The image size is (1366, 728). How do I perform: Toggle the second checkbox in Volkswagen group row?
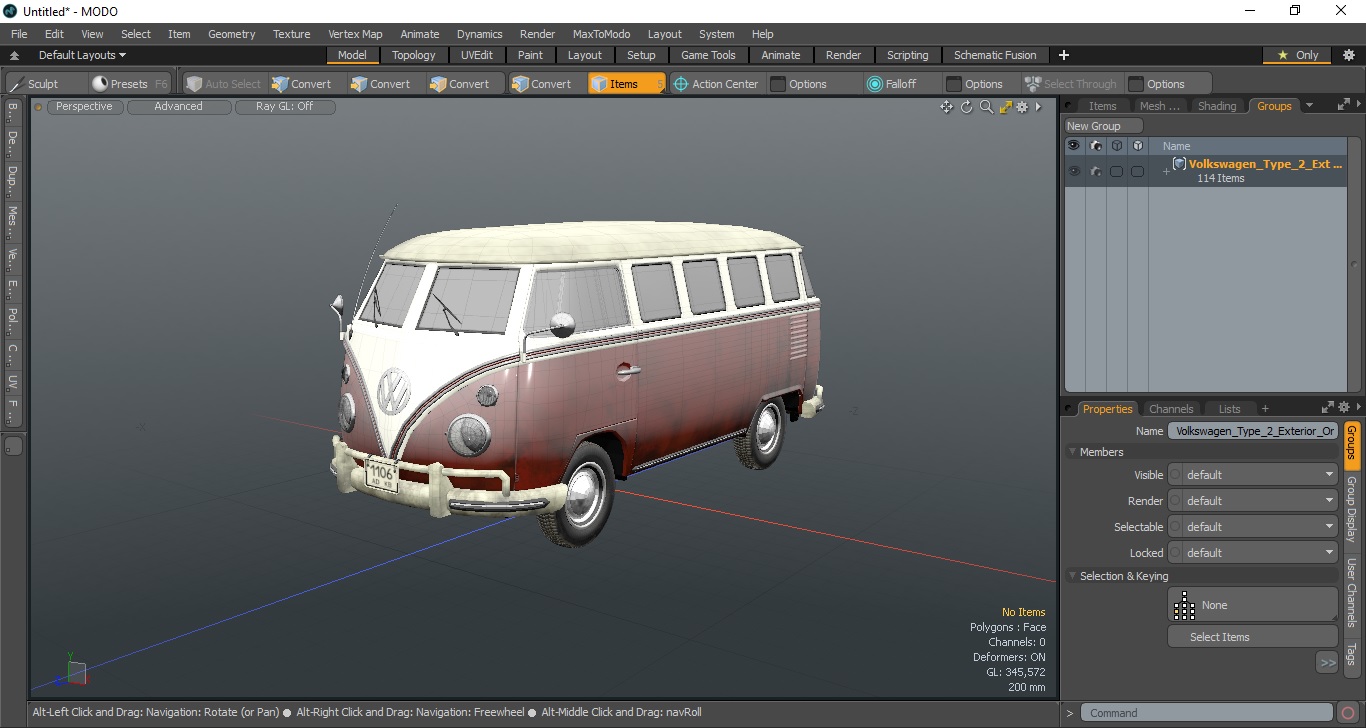pyautogui.click(x=1137, y=171)
